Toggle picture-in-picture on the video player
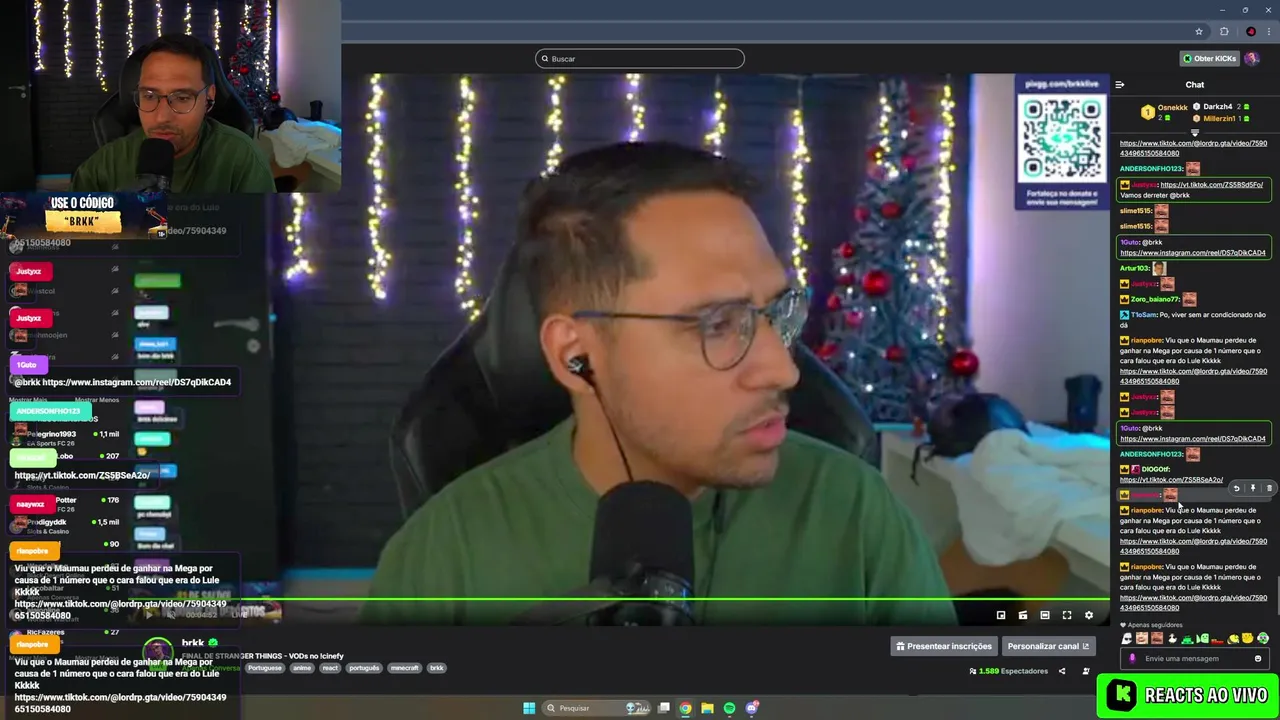This screenshot has width=1280, height=720. click(x=1001, y=615)
